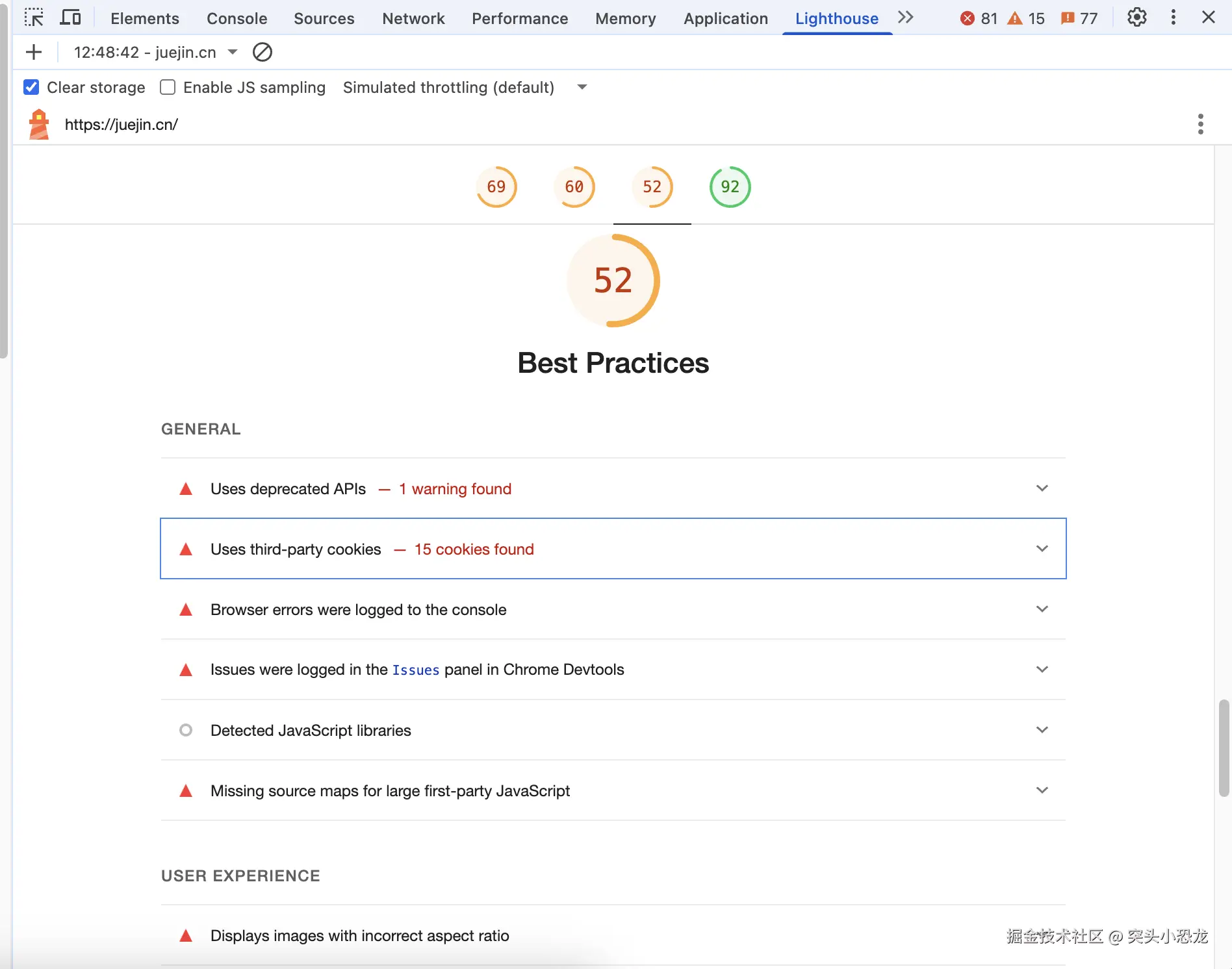Click the red triangle beside incorrect aspect ratio
1232x969 pixels.
pos(186,935)
